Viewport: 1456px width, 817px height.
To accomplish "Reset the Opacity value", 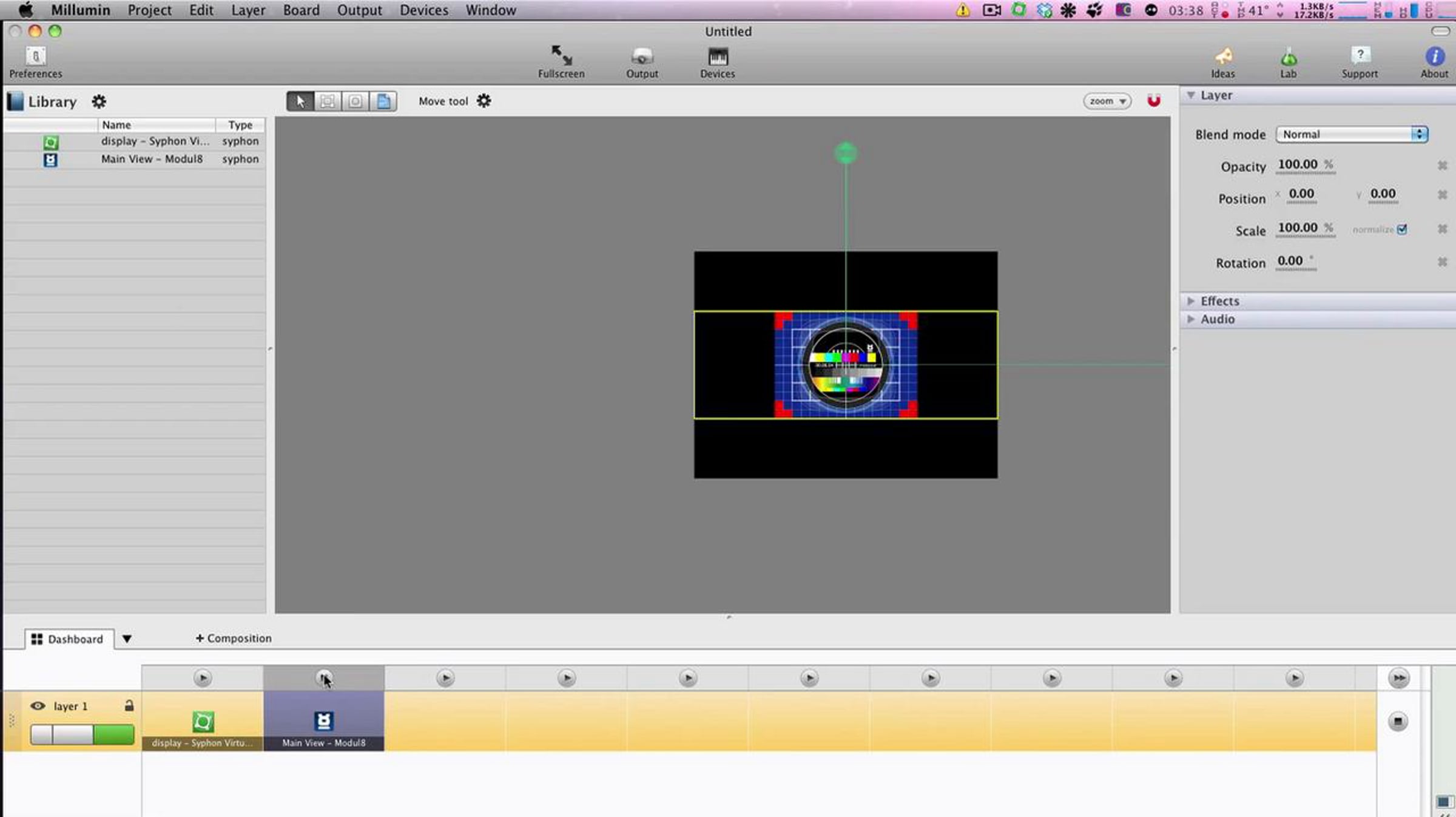I will (1443, 165).
